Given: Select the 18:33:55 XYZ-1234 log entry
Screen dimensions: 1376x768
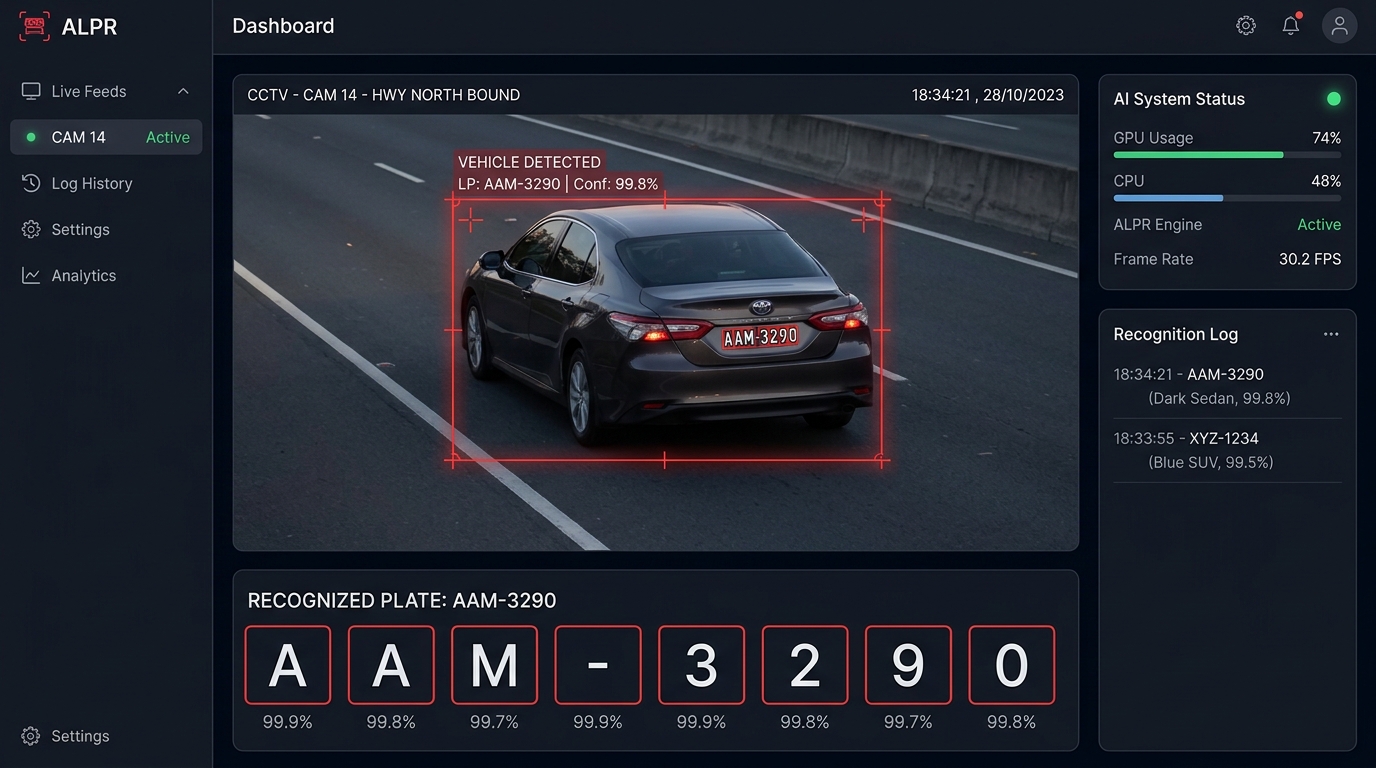Looking at the screenshot, I should [1227, 450].
